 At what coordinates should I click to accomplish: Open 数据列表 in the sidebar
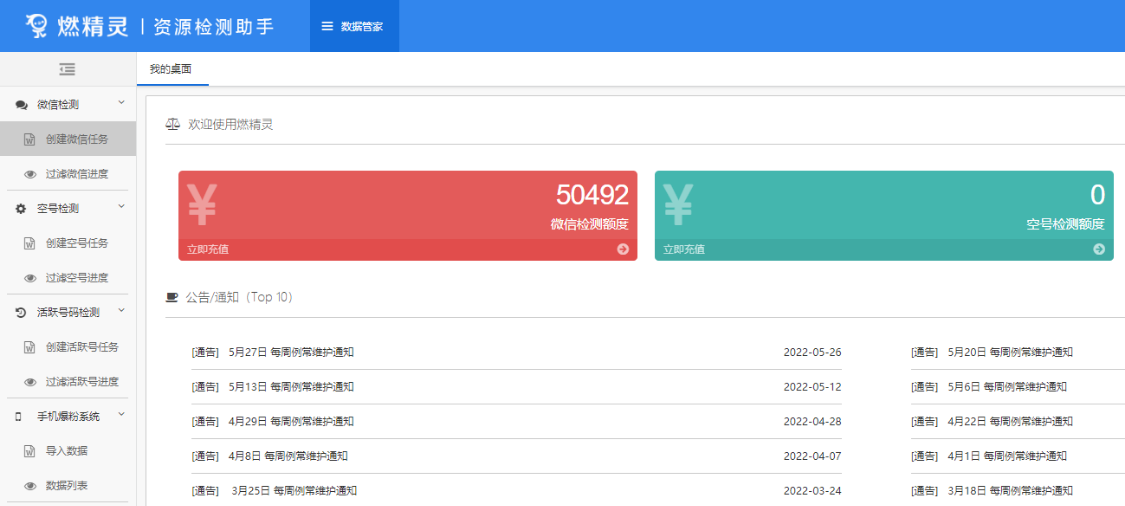[68, 486]
